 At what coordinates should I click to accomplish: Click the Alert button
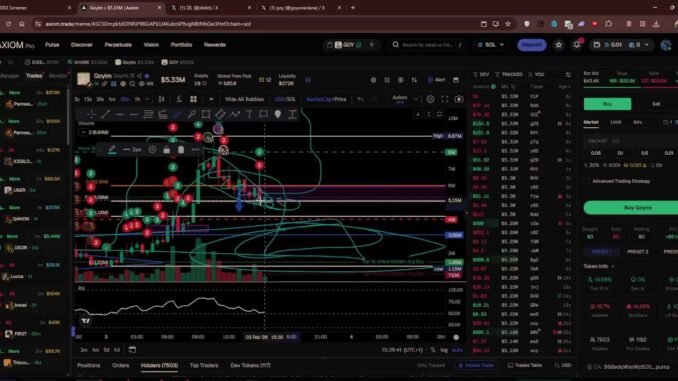436,80
